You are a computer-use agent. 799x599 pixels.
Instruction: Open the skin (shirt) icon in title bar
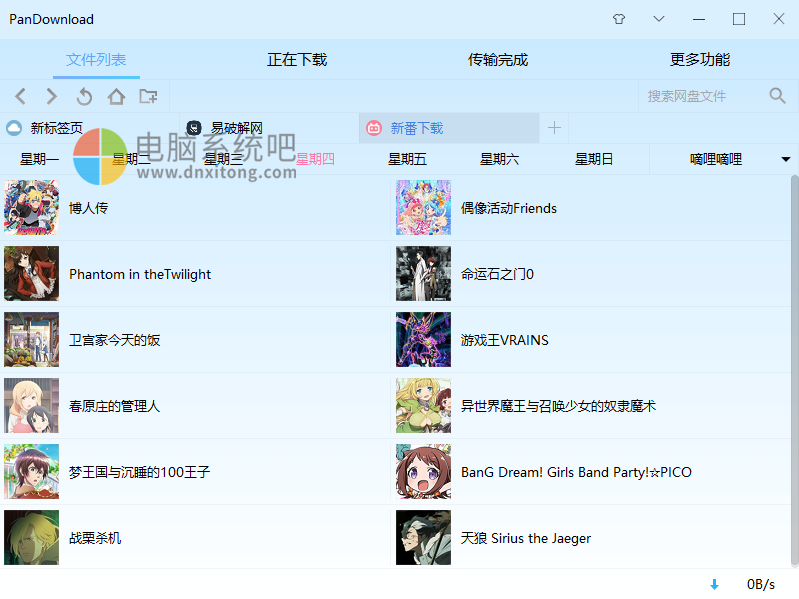[619, 19]
